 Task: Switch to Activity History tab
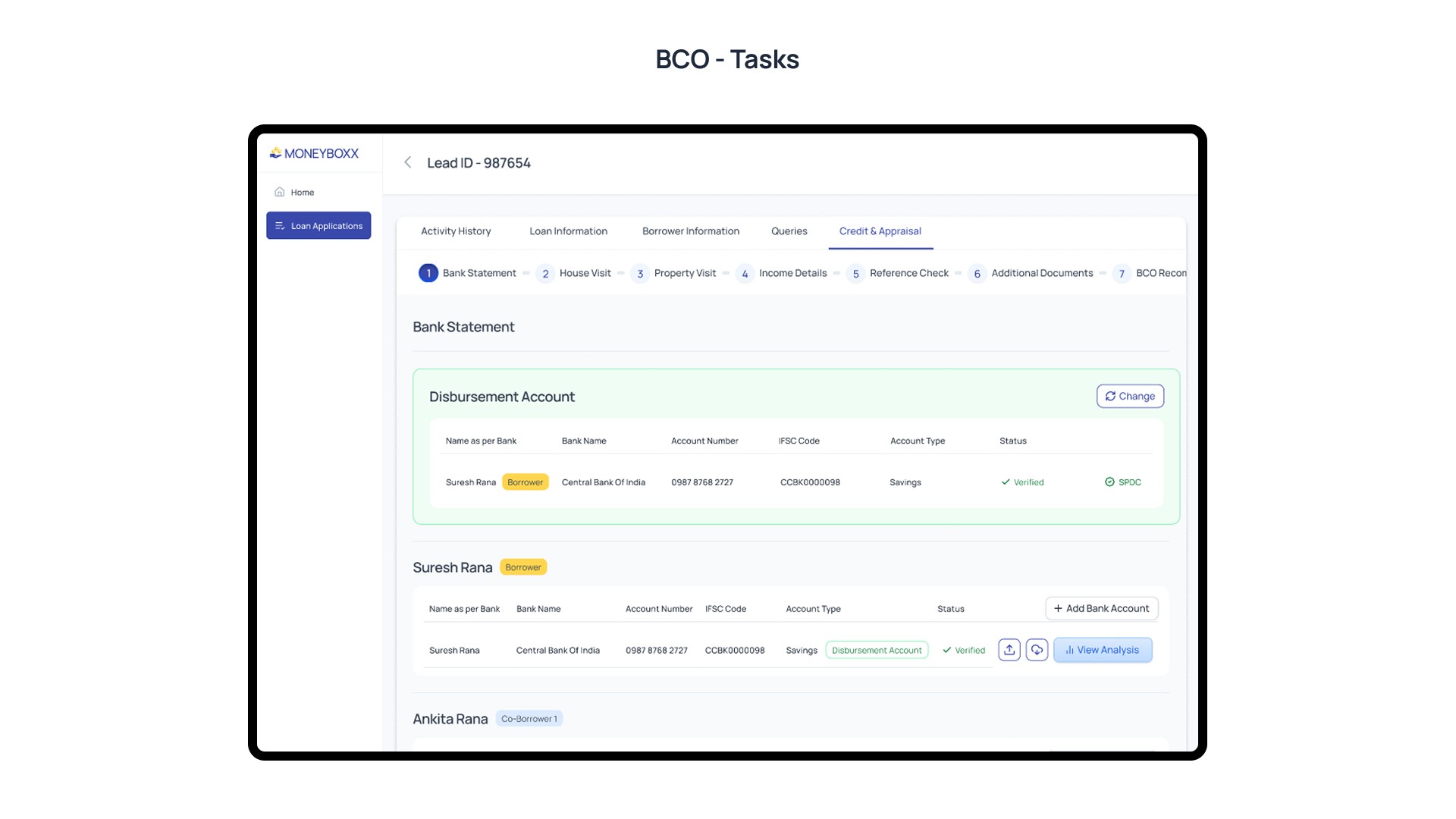(x=456, y=231)
